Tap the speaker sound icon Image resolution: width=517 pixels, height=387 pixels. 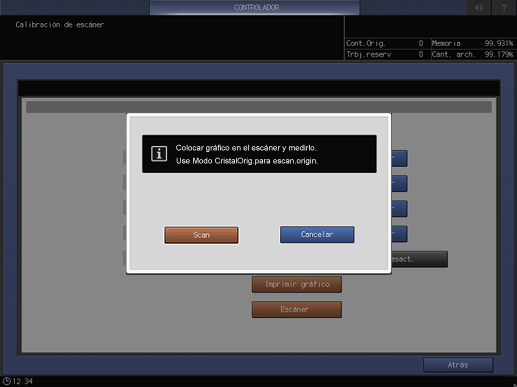479,7
